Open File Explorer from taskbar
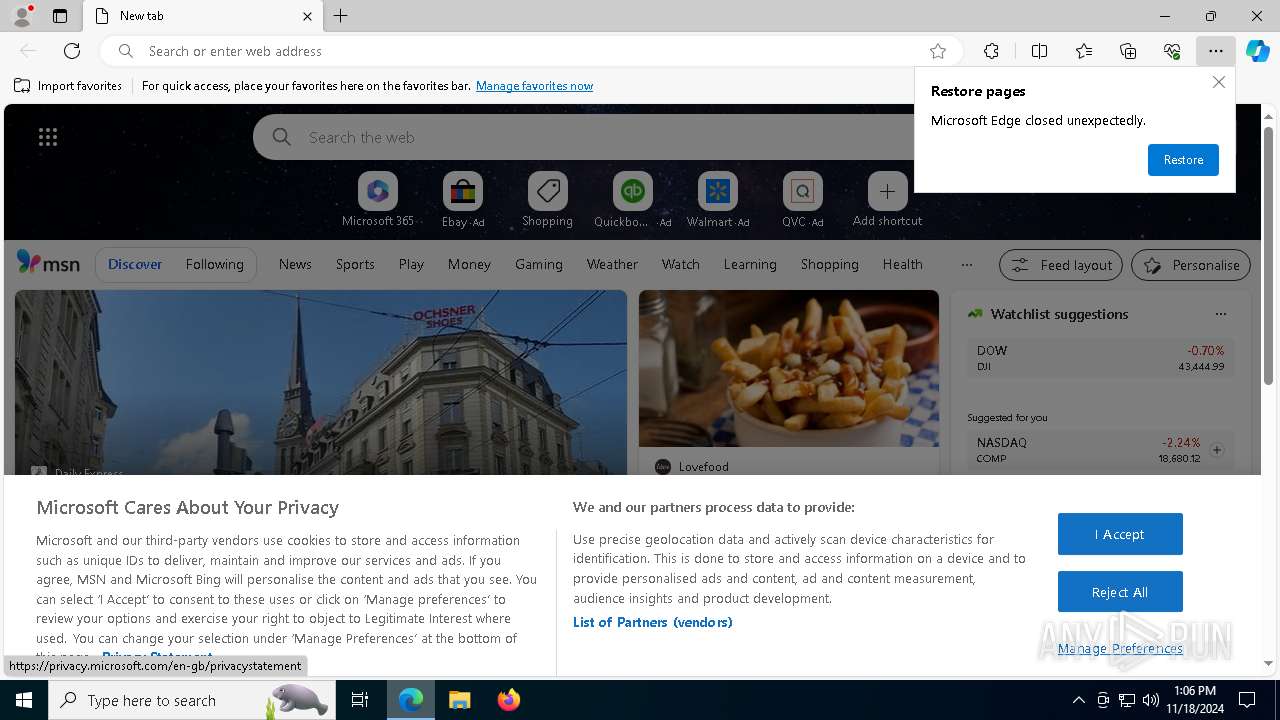 pos(459,700)
